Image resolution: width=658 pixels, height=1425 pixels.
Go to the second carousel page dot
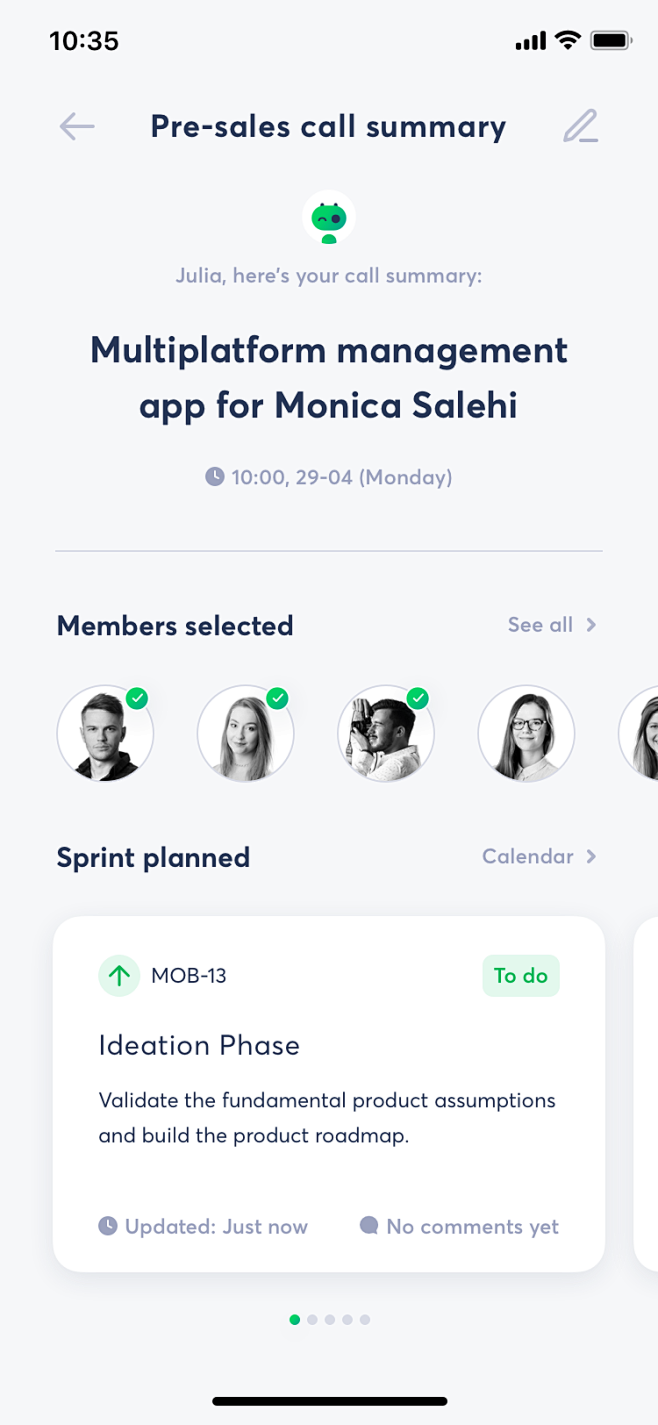[x=312, y=1320]
